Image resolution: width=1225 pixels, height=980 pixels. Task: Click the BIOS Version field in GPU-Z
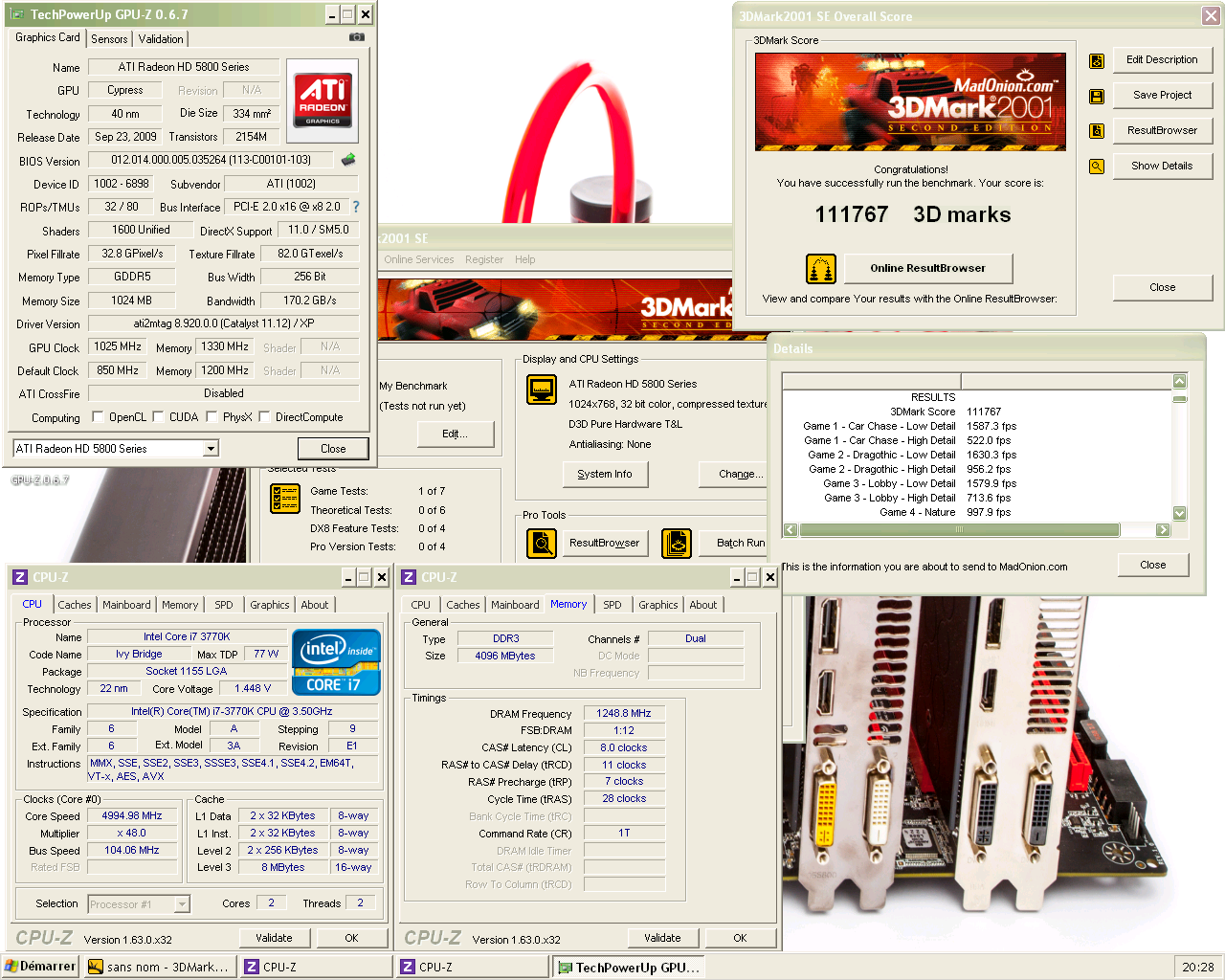point(212,160)
